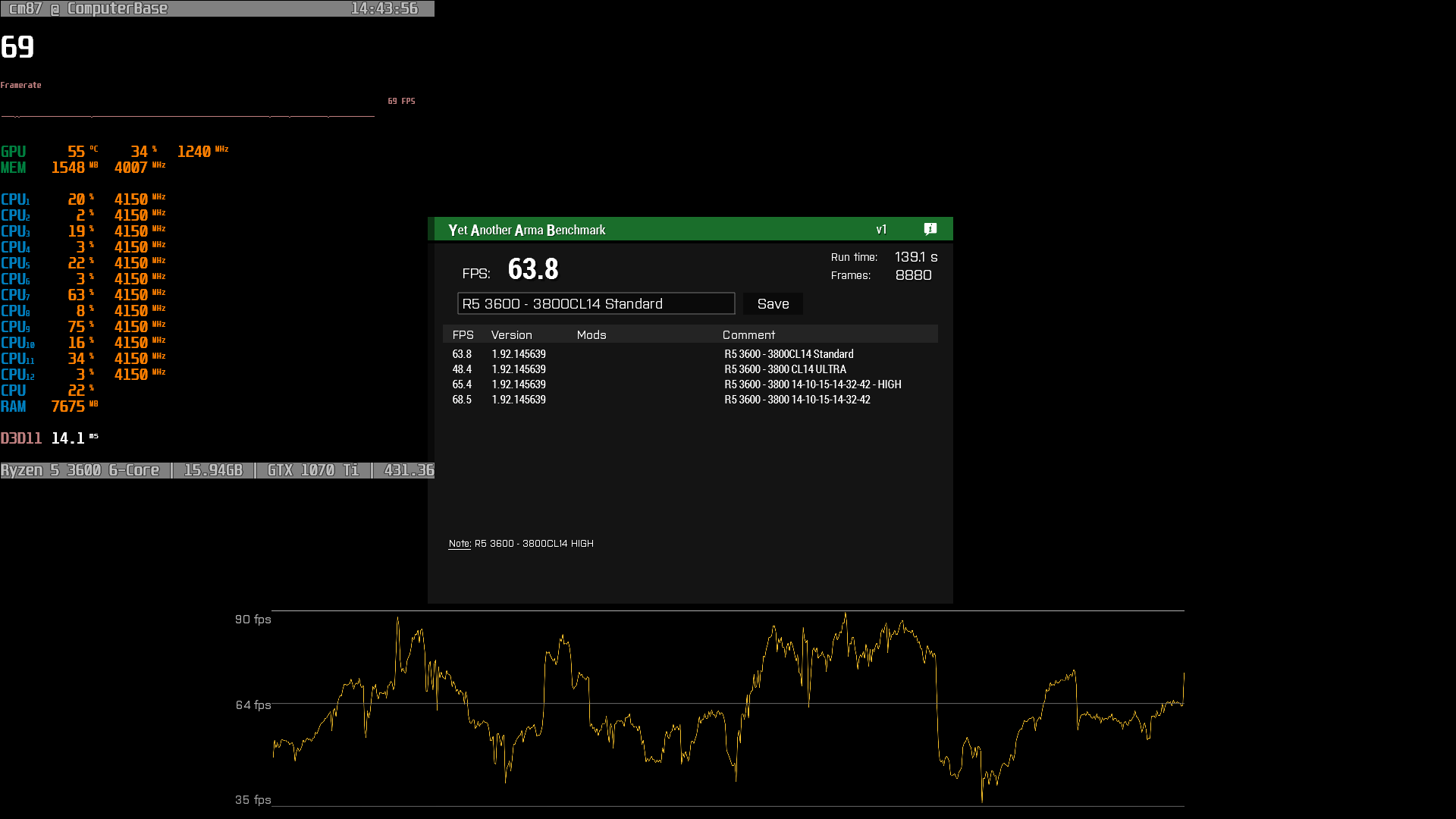Focus the result comment input field

[595, 304]
